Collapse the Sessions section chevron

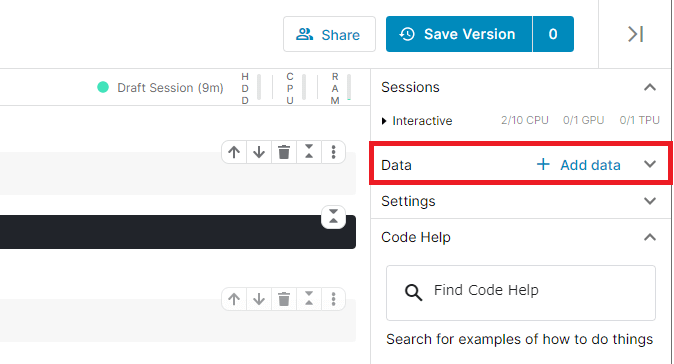(x=650, y=88)
